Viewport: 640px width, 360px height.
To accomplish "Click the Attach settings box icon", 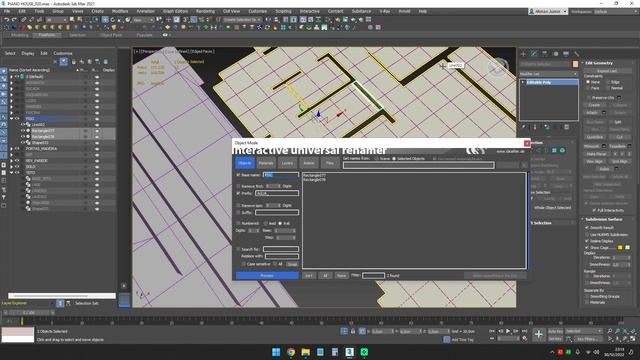I will (604, 113).
